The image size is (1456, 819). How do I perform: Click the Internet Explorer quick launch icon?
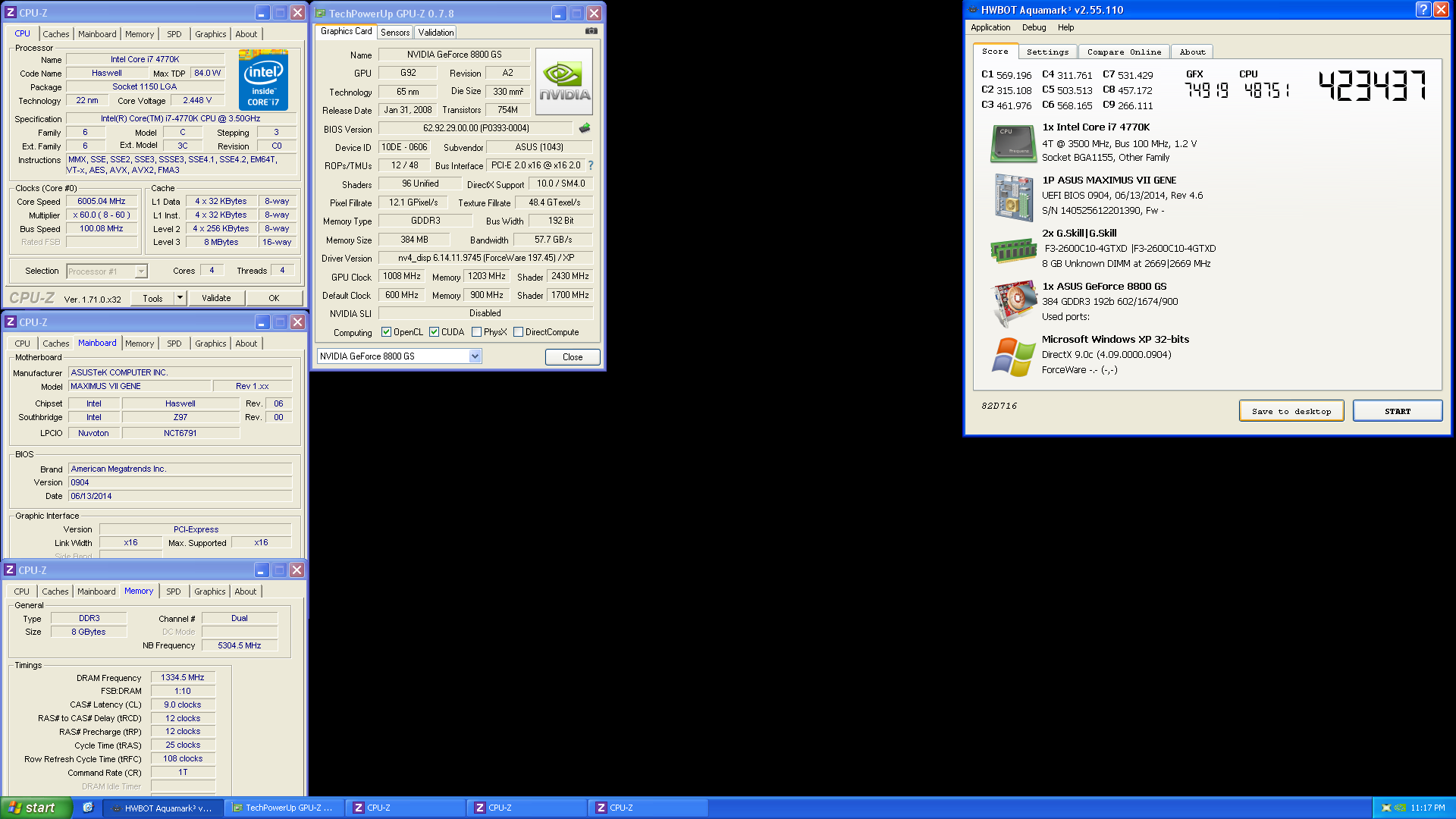(88, 808)
